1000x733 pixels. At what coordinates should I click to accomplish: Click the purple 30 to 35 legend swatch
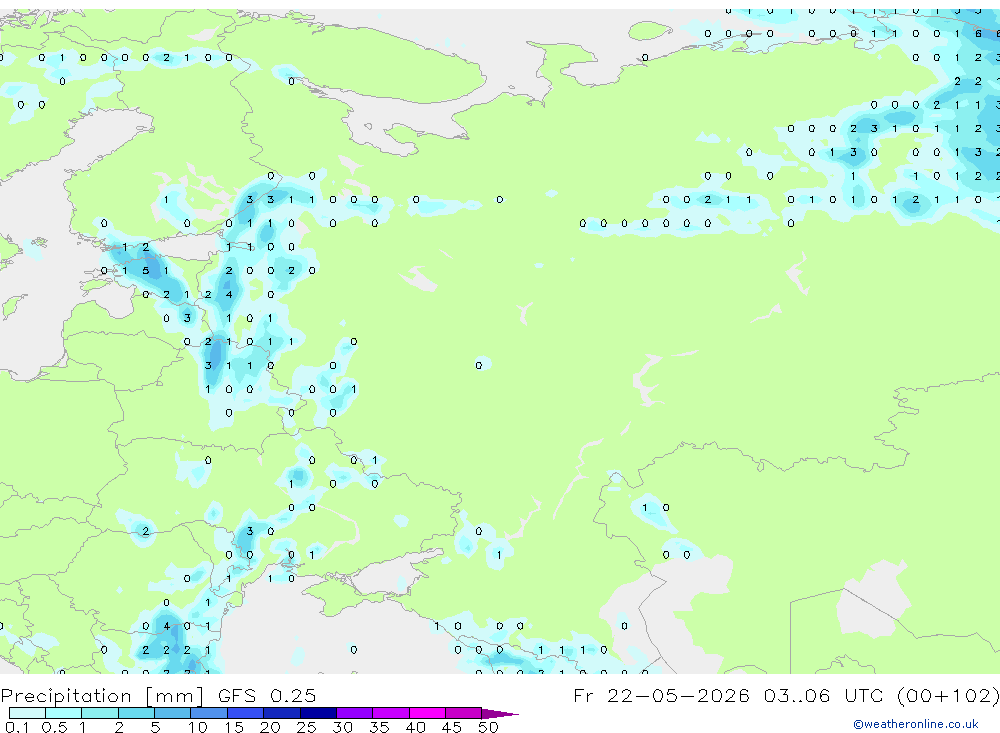(354, 713)
